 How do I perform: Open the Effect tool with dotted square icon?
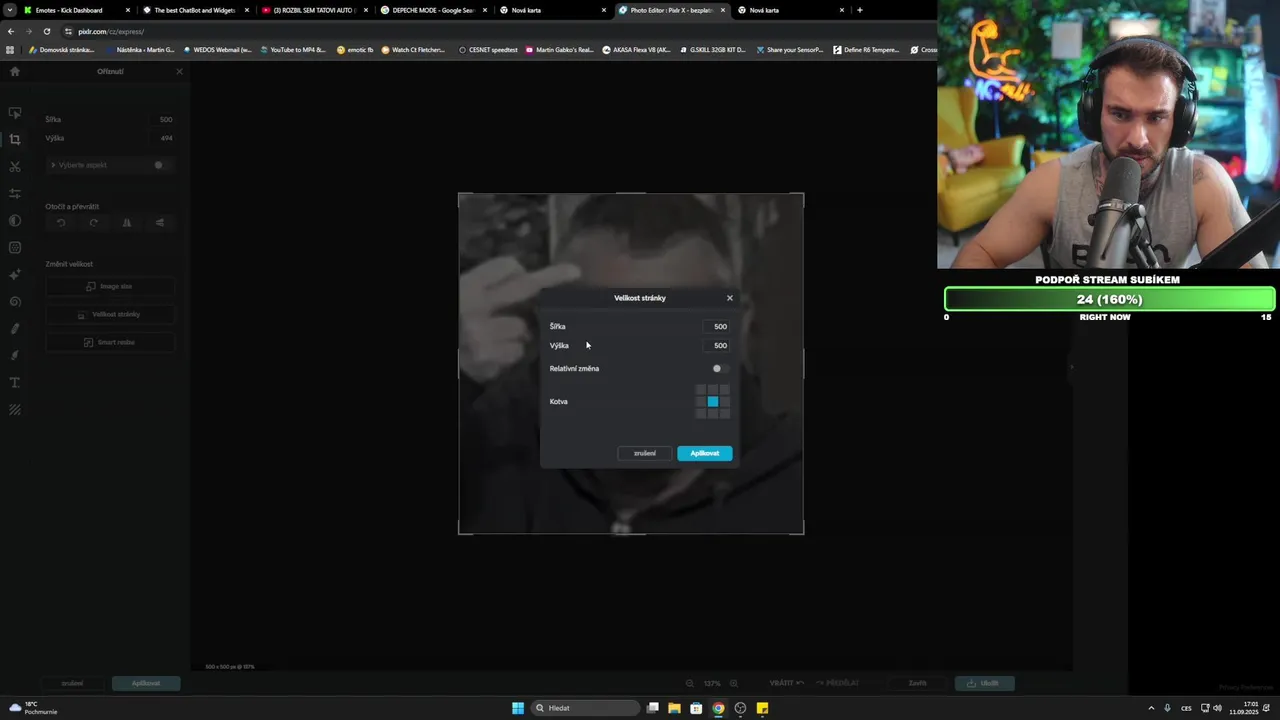(14, 248)
